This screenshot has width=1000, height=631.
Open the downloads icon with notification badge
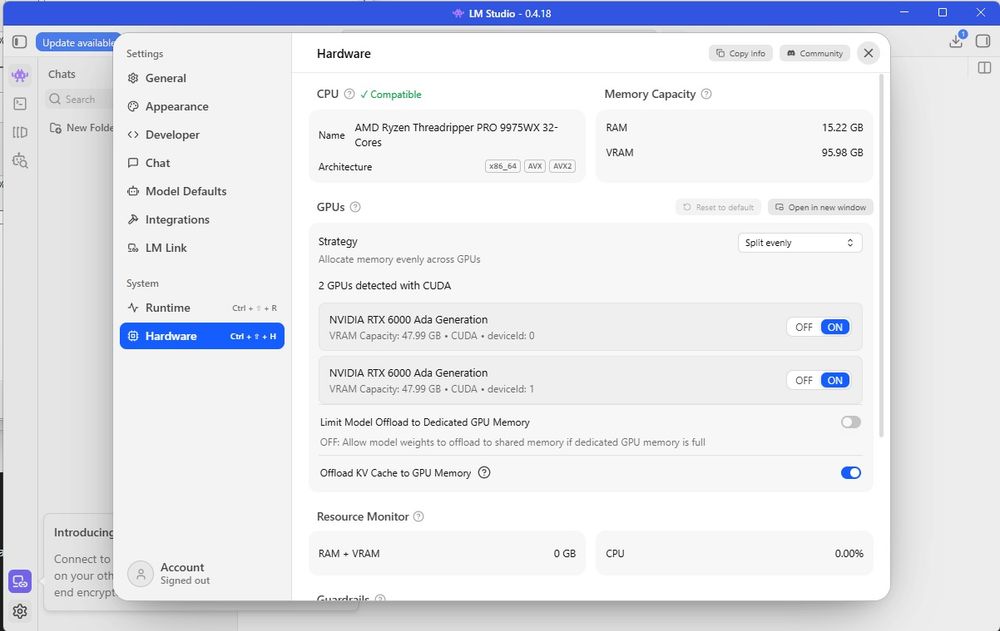click(956, 40)
